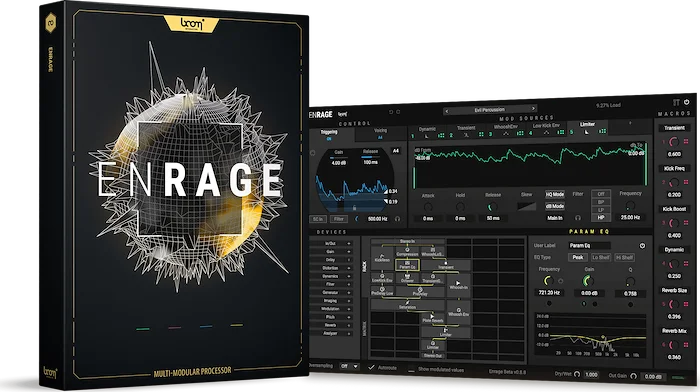Expand the Analyzer device category
The height and width of the screenshot is (392, 700).
[x=331, y=334]
